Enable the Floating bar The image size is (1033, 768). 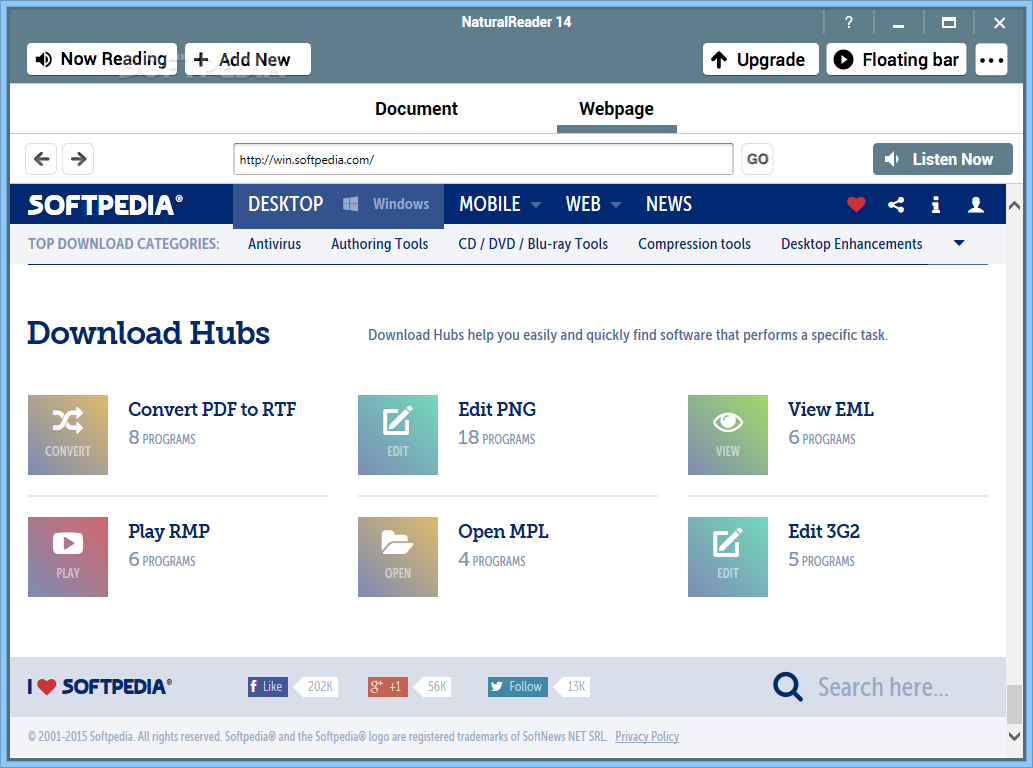[x=896, y=59]
